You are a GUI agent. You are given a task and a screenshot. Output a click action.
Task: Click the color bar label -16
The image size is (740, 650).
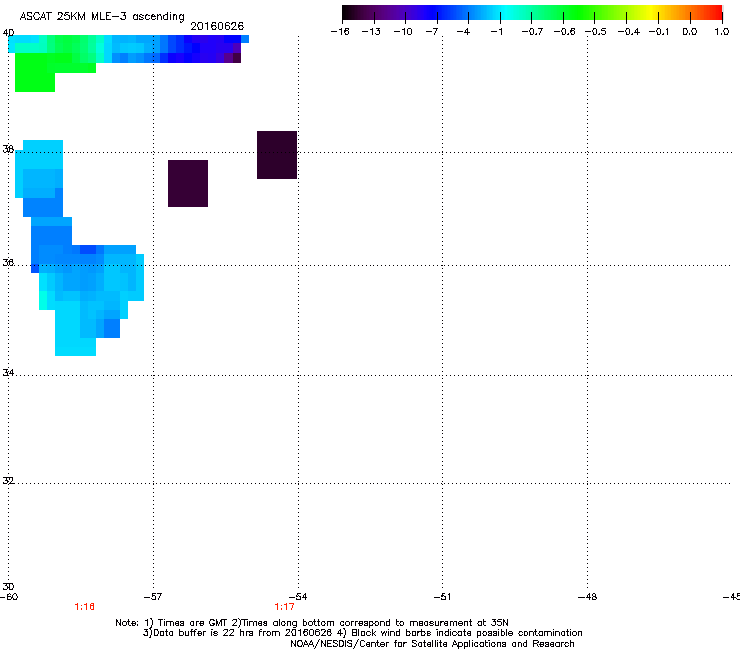point(340,32)
